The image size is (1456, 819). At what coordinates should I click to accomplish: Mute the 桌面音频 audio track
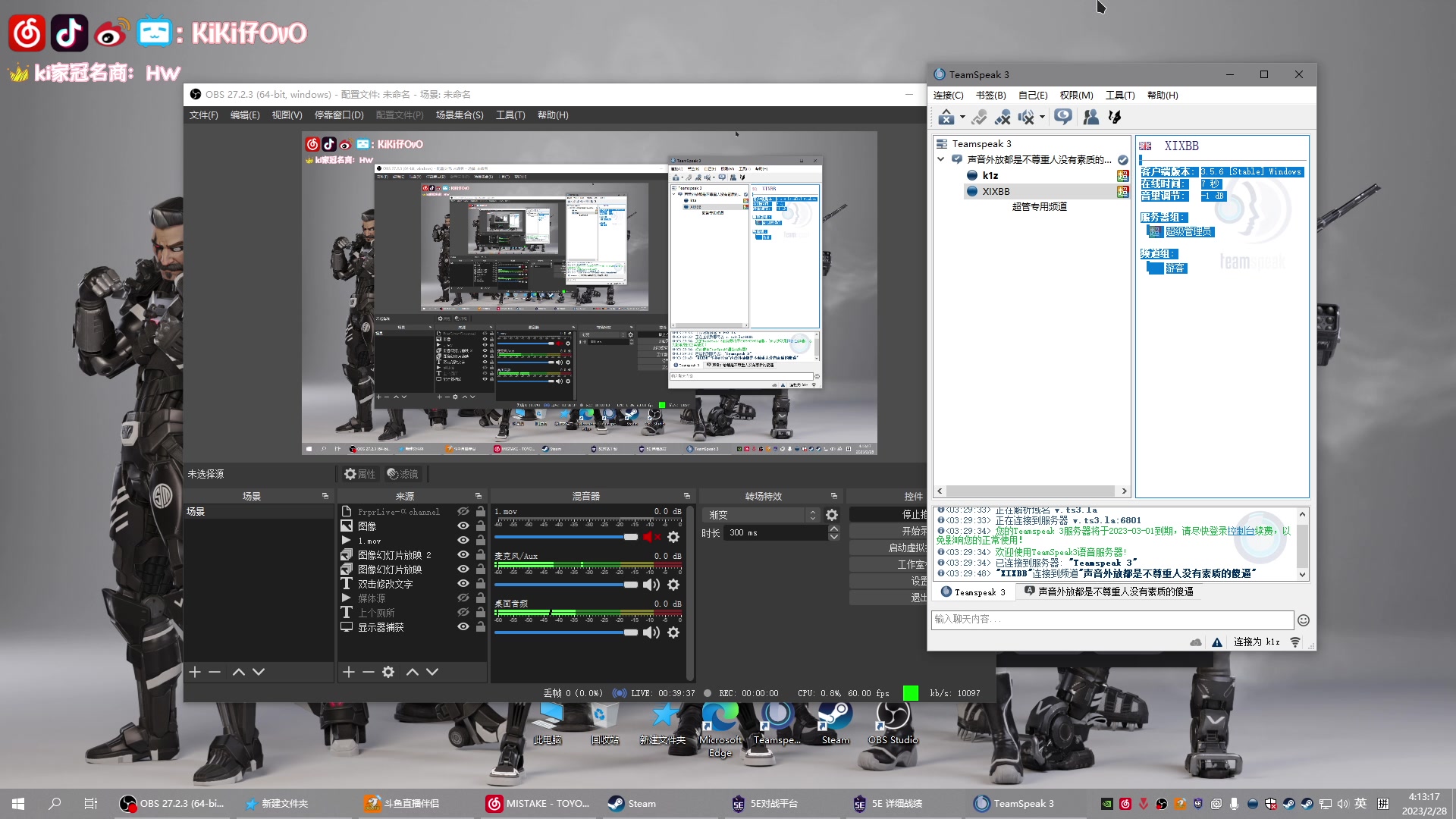pos(651,632)
